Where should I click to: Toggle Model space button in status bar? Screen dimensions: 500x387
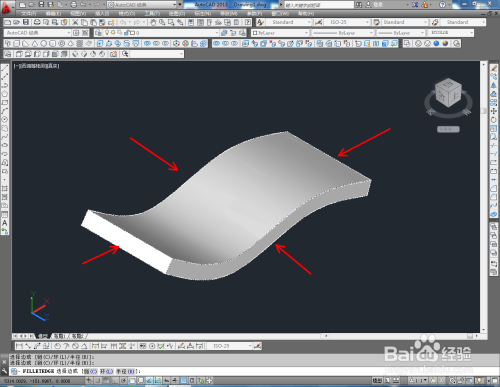(x=377, y=380)
